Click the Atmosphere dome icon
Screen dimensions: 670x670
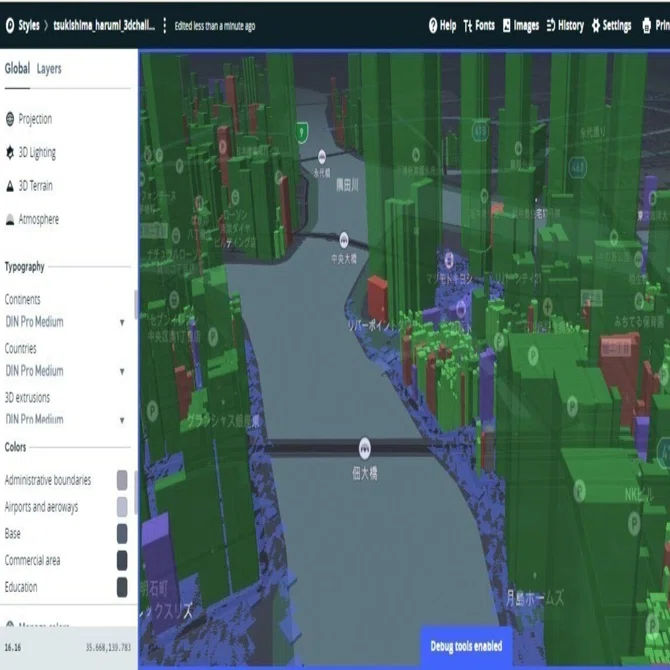(10, 220)
